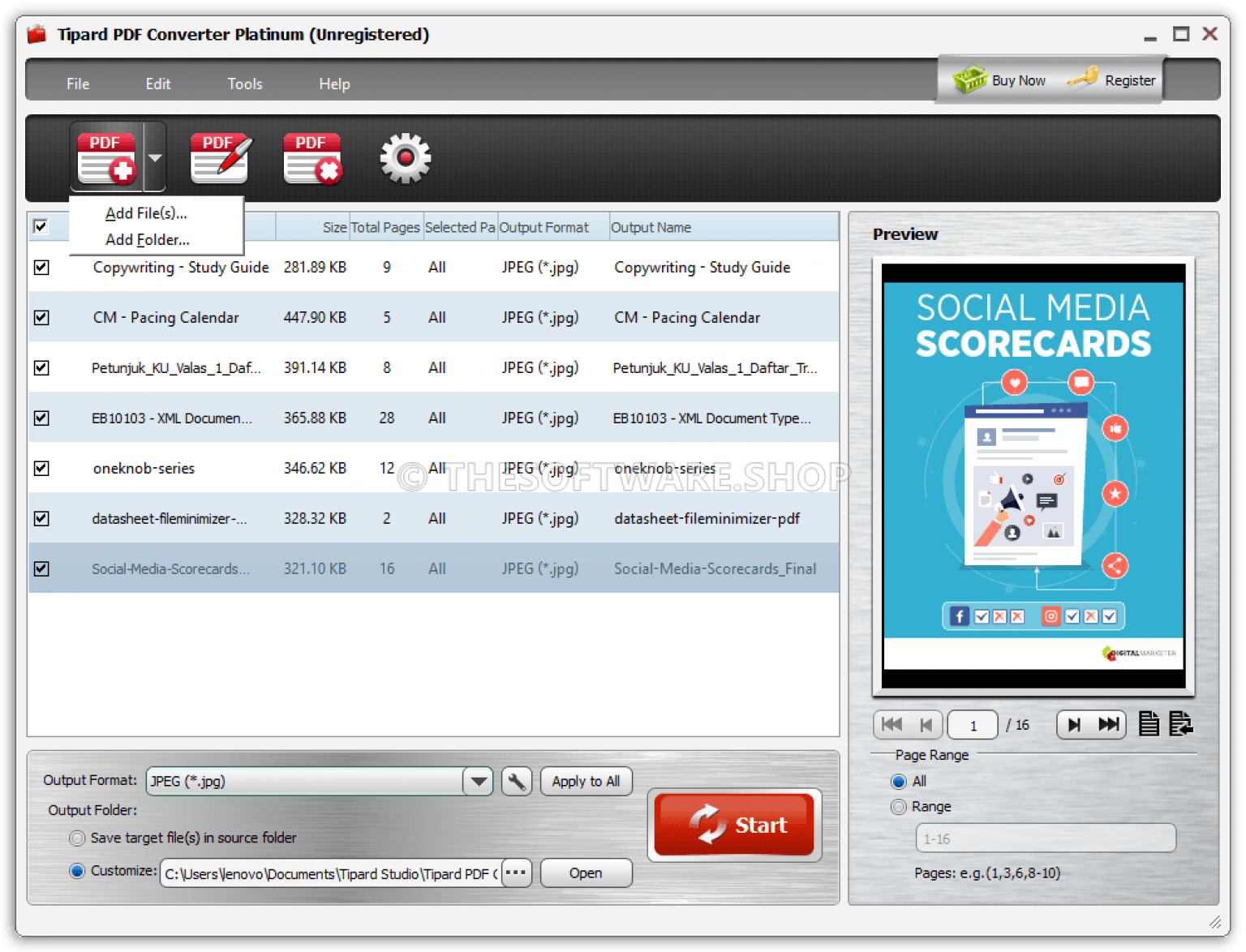Image resolution: width=1246 pixels, height=952 pixels.
Task: Click output name Social-Media-Scorecards_Final
Action: (715, 569)
